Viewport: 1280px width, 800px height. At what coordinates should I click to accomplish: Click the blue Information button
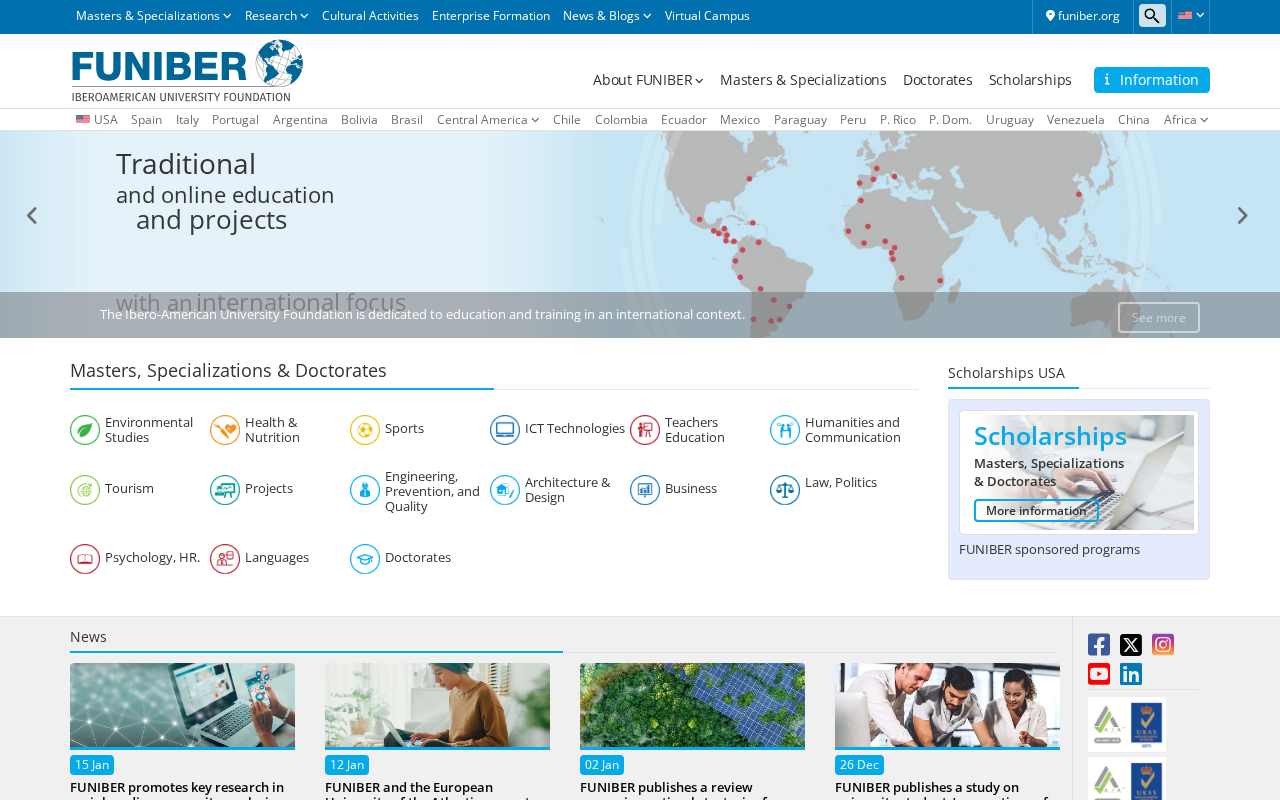[x=1152, y=80]
